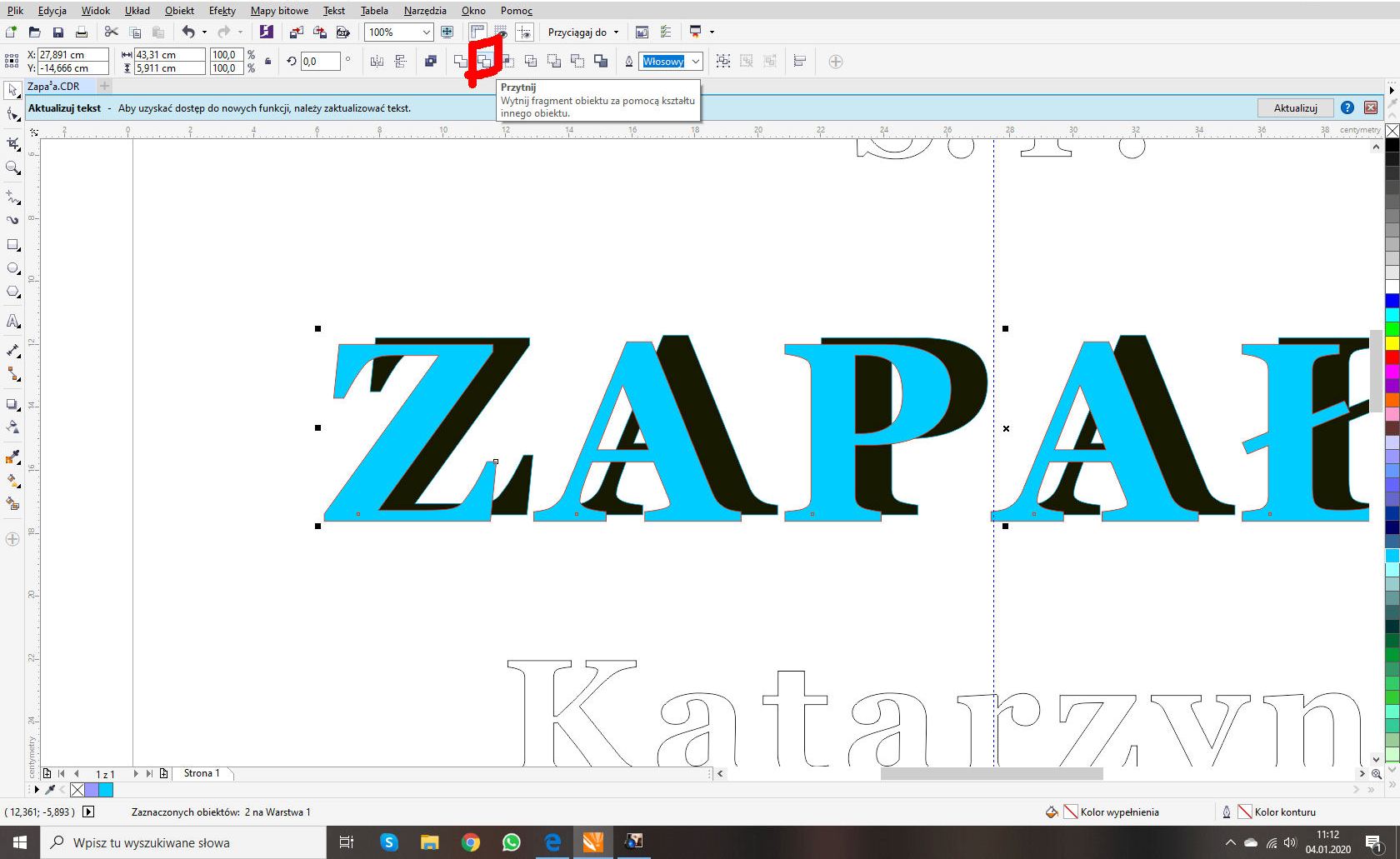Screen dimensions: 1400x859
Task: Select the Ellipse tool in the toolbox
Action: click(12, 268)
